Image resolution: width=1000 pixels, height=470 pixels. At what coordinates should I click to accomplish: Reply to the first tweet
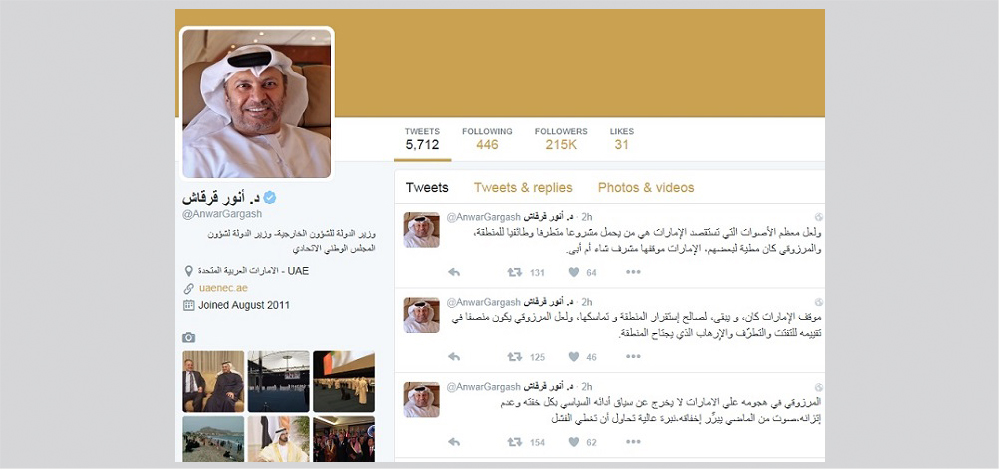(x=453, y=272)
